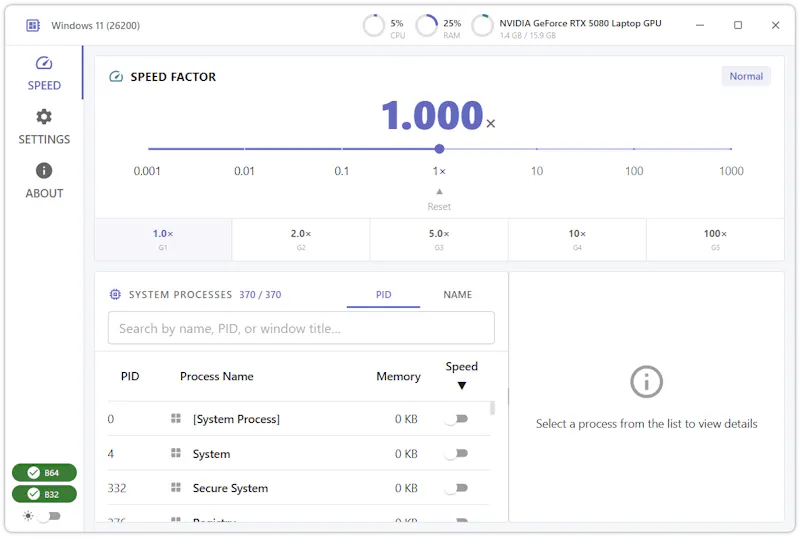This screenshot has width=800, height=537.
Task: Click the app logo icon in title bar
Action: click(x=33, y=25)
